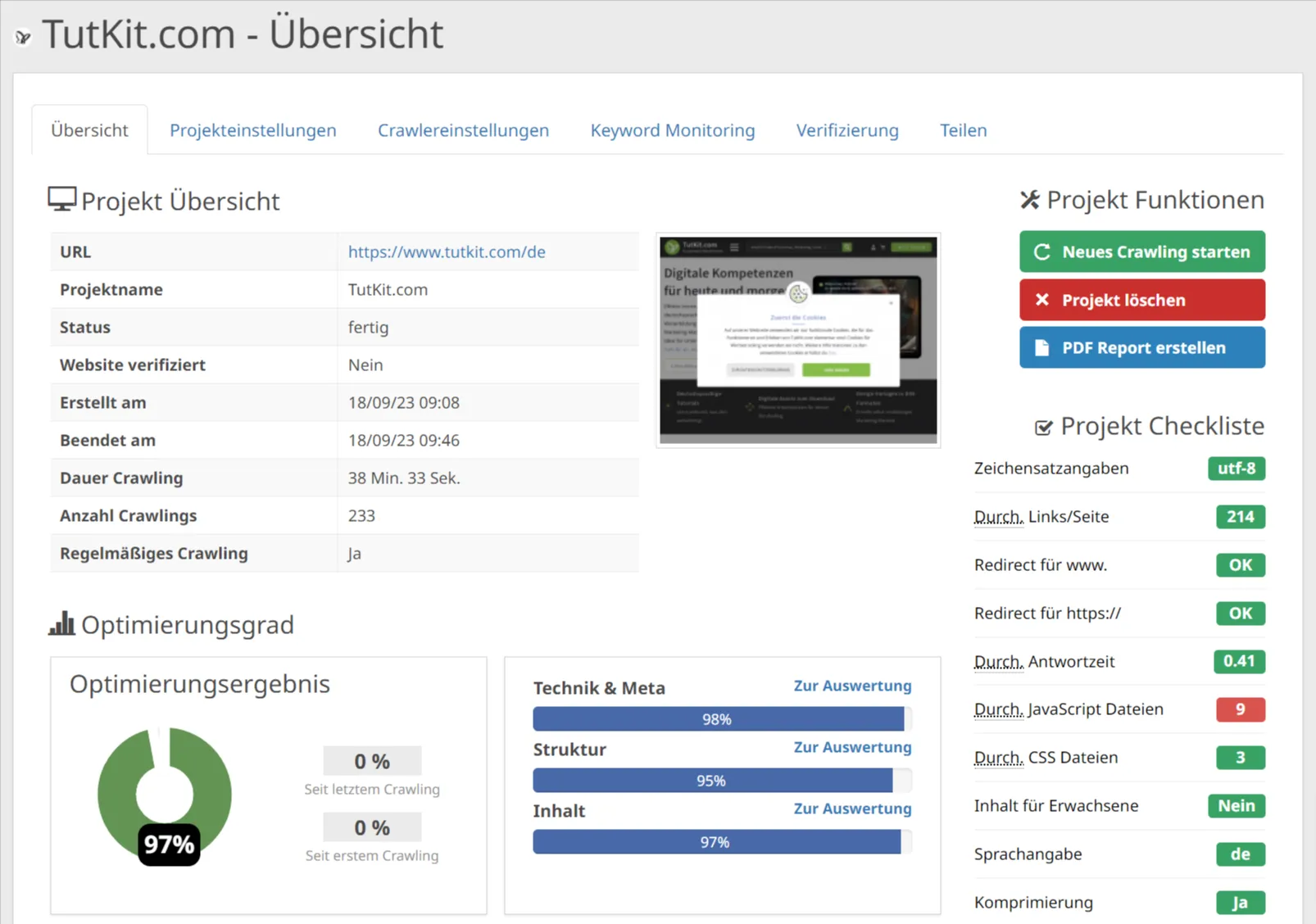Open the Crawlereinstellungen tab

point(463,129)
